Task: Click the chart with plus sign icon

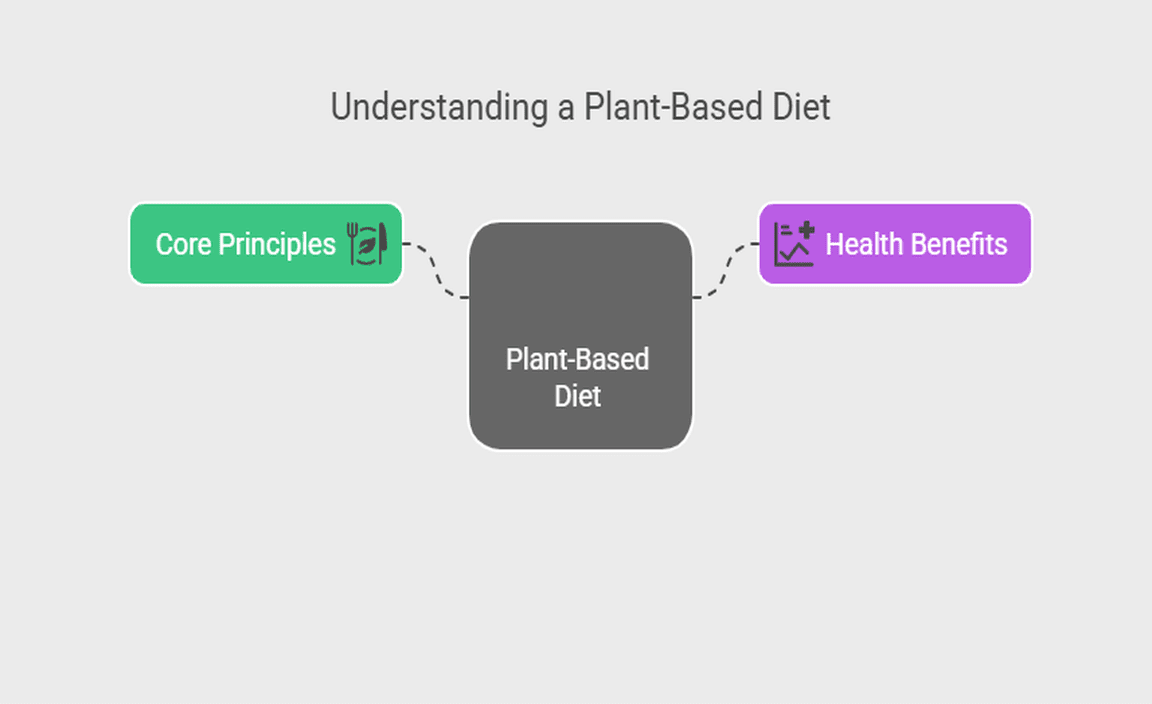Action: (x=795, y=244)
